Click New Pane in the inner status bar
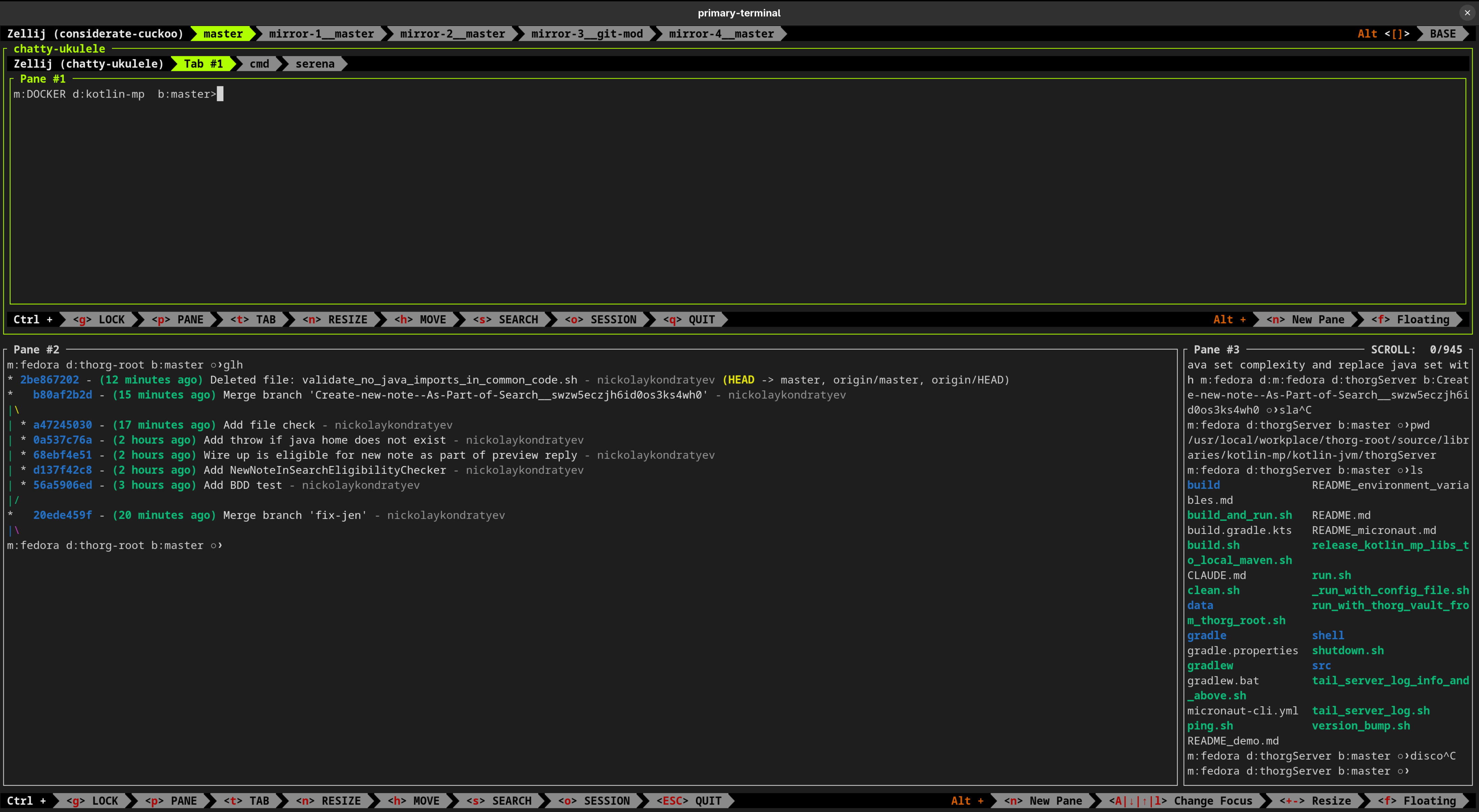1479x812 pixels. tap(1305, 319)
